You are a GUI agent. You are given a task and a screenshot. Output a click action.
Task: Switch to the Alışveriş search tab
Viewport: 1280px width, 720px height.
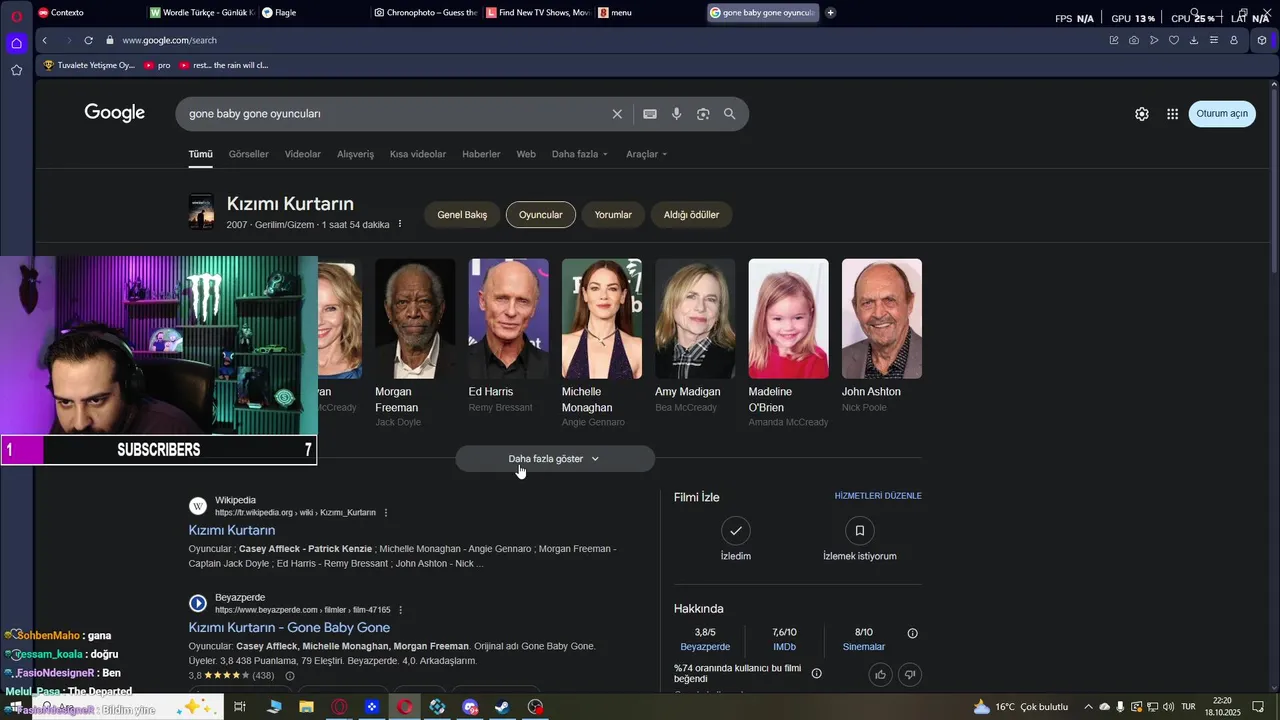355,154
